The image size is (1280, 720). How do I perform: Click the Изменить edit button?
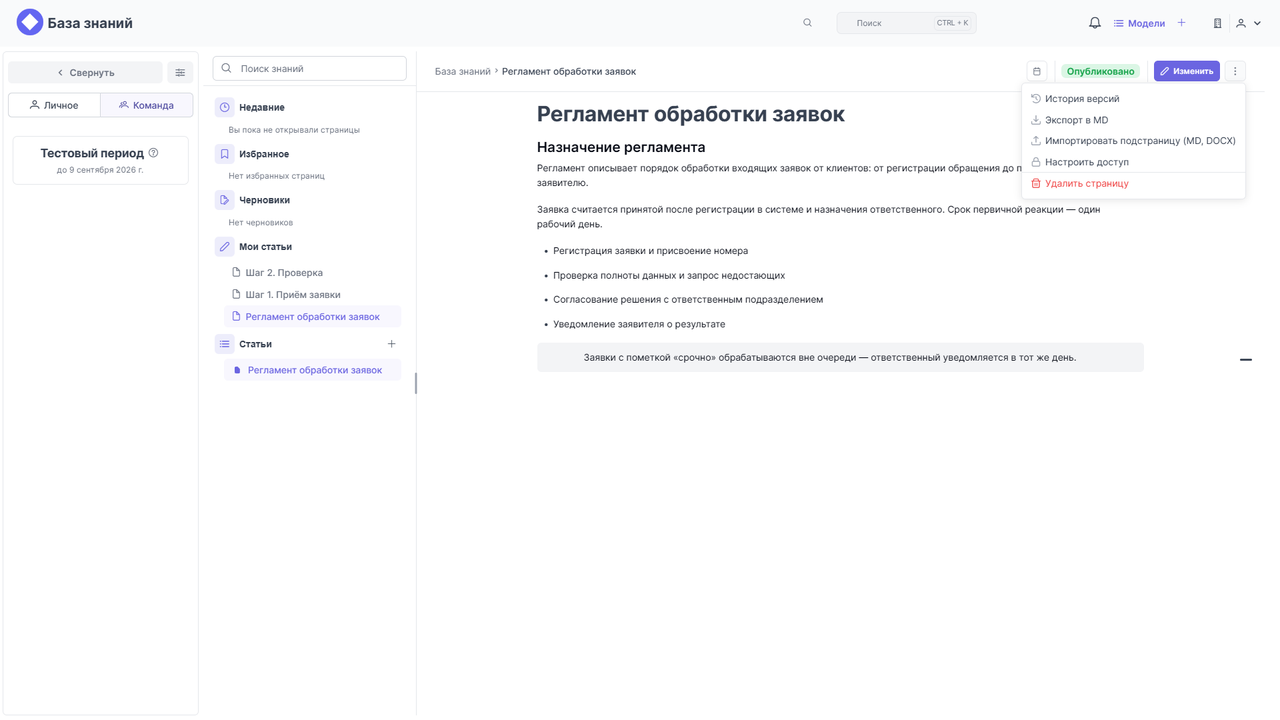[x=1187, y=71]
